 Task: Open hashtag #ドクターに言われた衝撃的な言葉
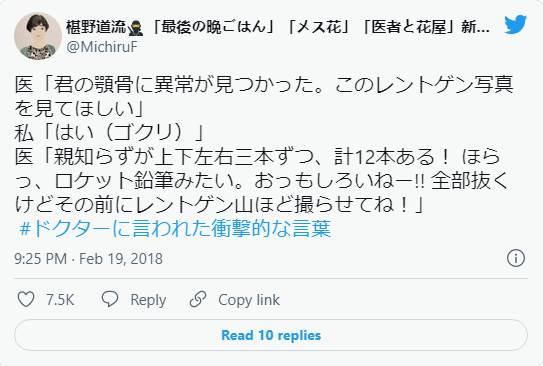pyautogui.click(x=175, y=229)
